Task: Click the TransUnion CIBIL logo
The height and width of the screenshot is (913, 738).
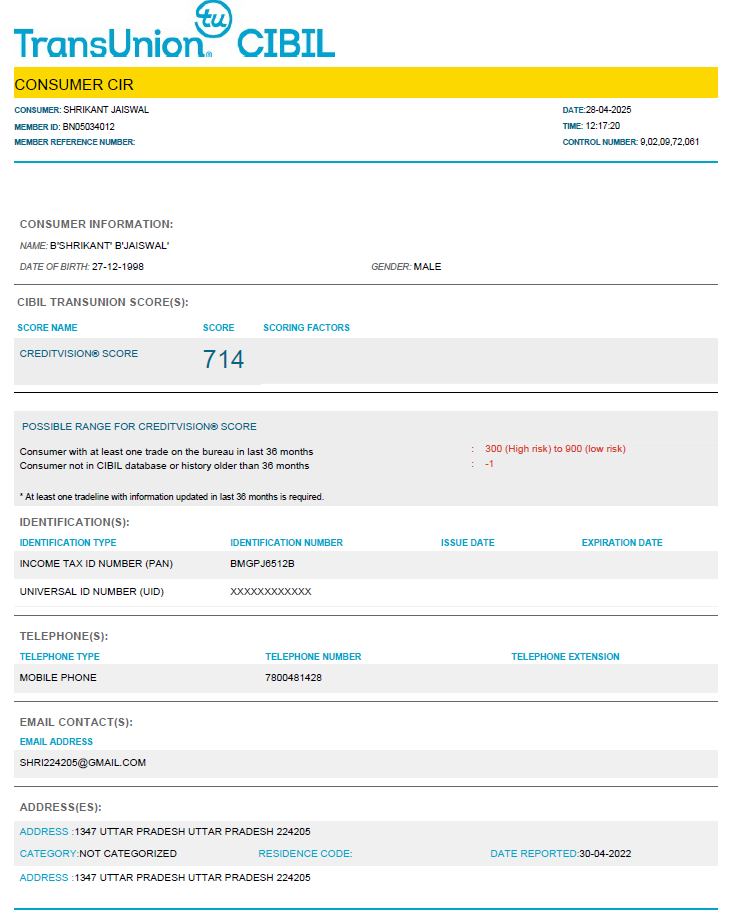Action: pyautogui.click(x=174, y=30)
